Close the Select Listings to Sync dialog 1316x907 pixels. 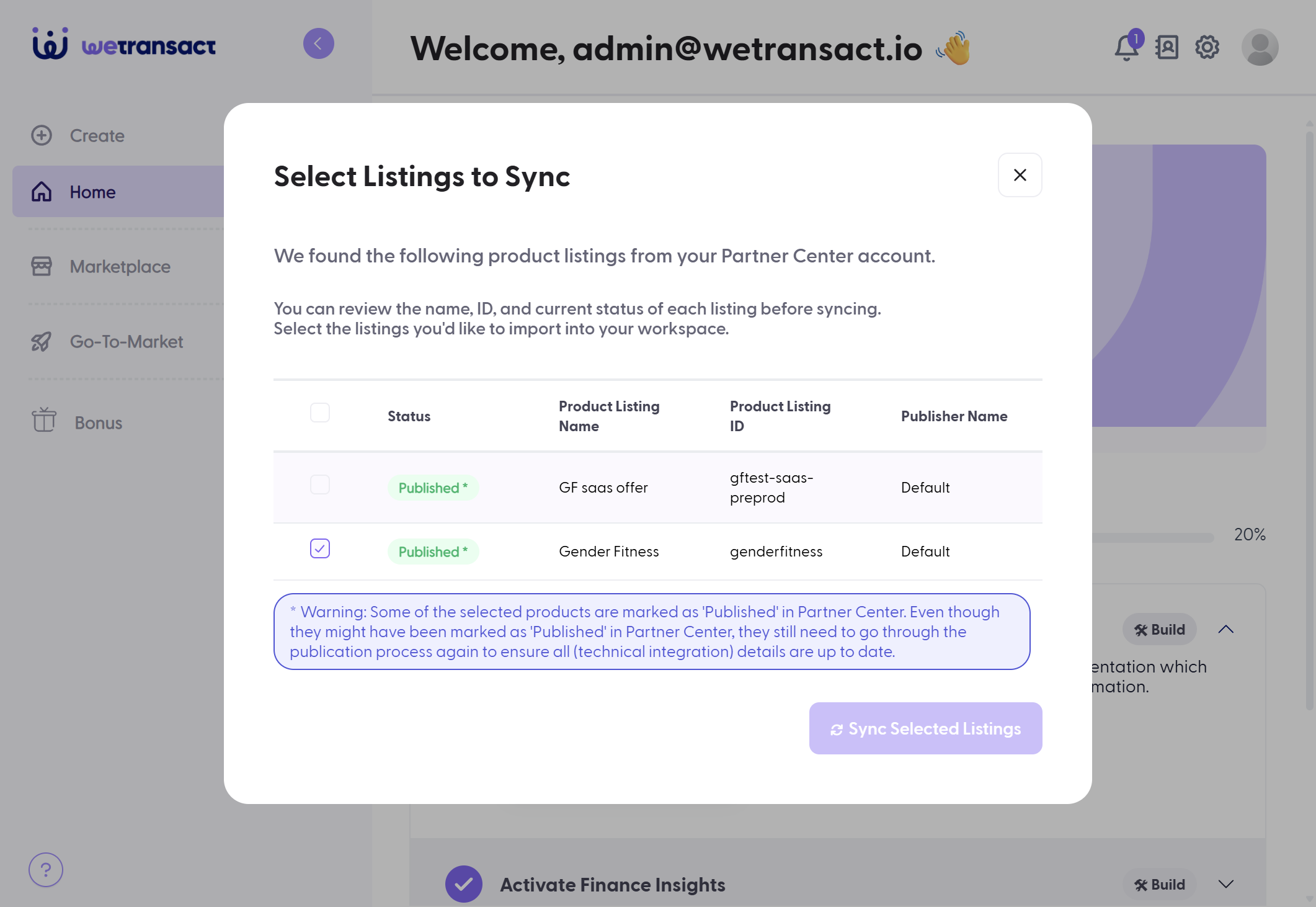coord(1020,175)
